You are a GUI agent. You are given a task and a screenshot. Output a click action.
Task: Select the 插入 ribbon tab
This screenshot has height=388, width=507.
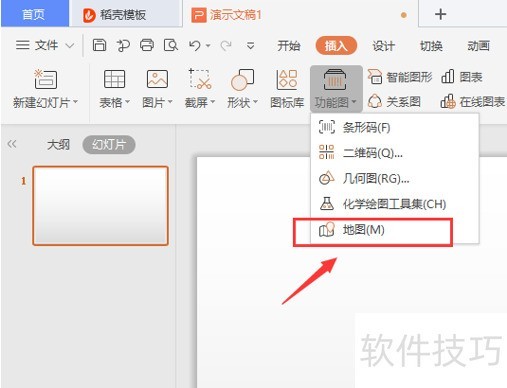point(336,46)
